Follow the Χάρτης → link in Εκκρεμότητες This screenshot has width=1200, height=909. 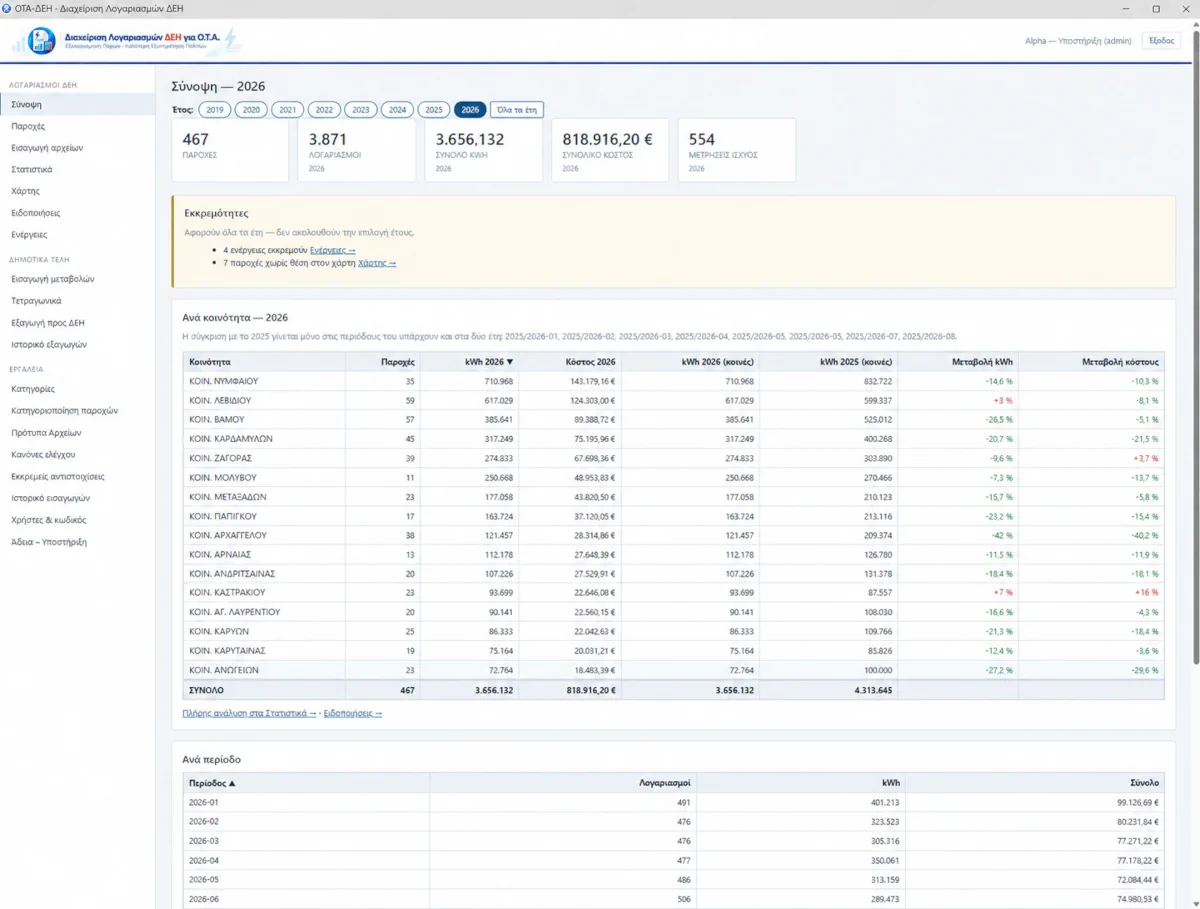[x=377, y=263]
